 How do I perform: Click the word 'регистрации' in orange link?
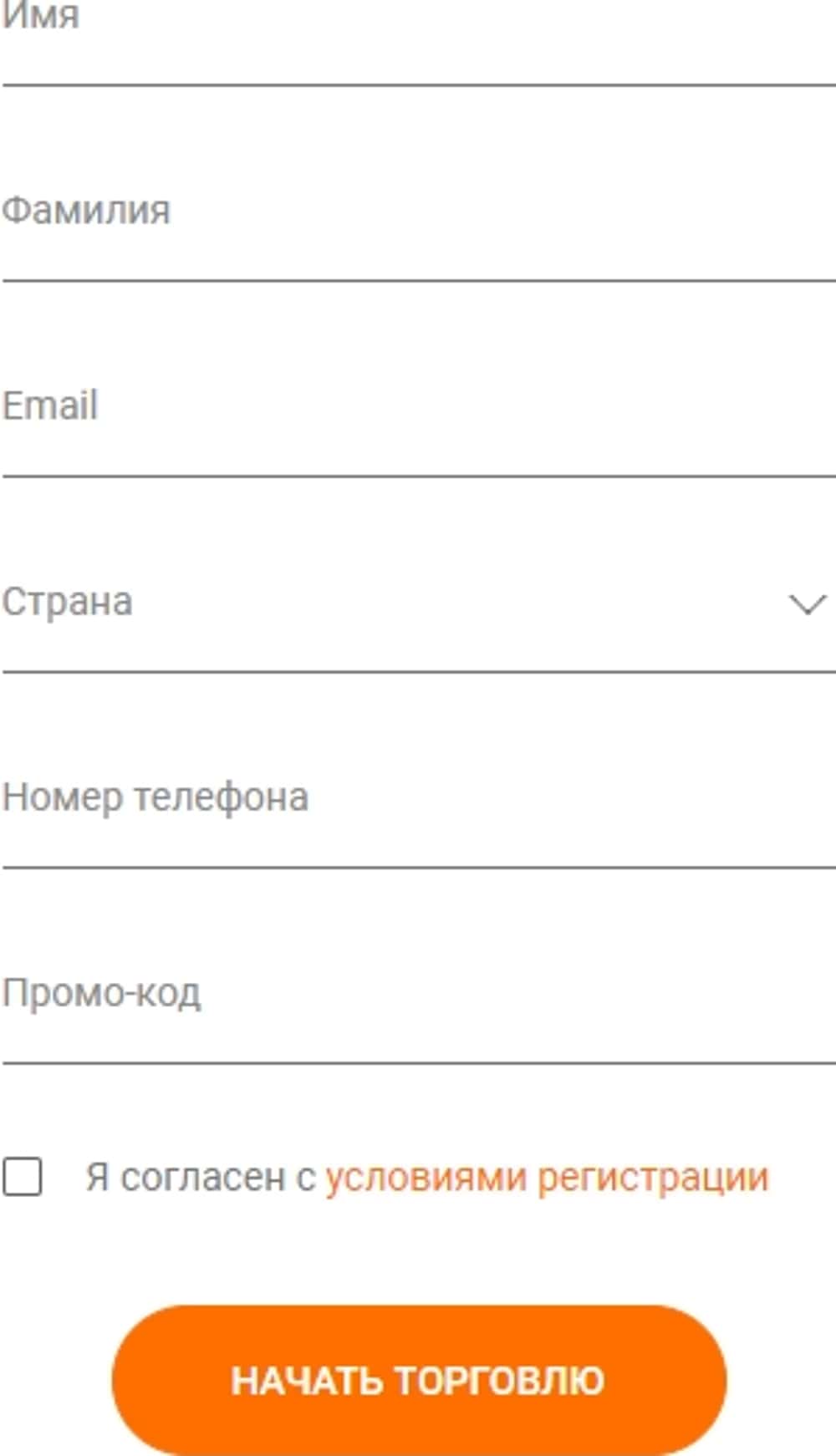pyautogui.click(x=652, y=1178)
